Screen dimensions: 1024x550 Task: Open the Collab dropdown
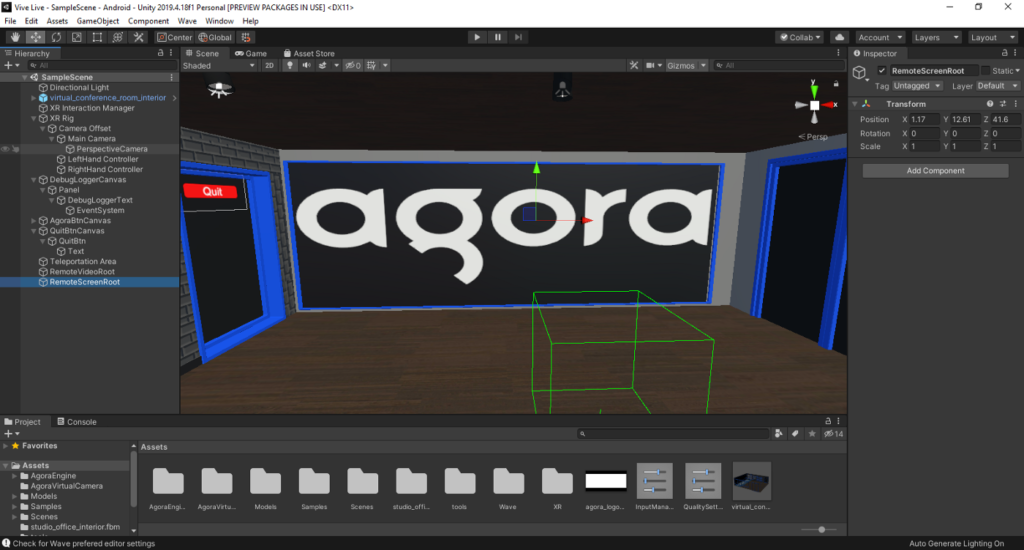tap(800, 37)
